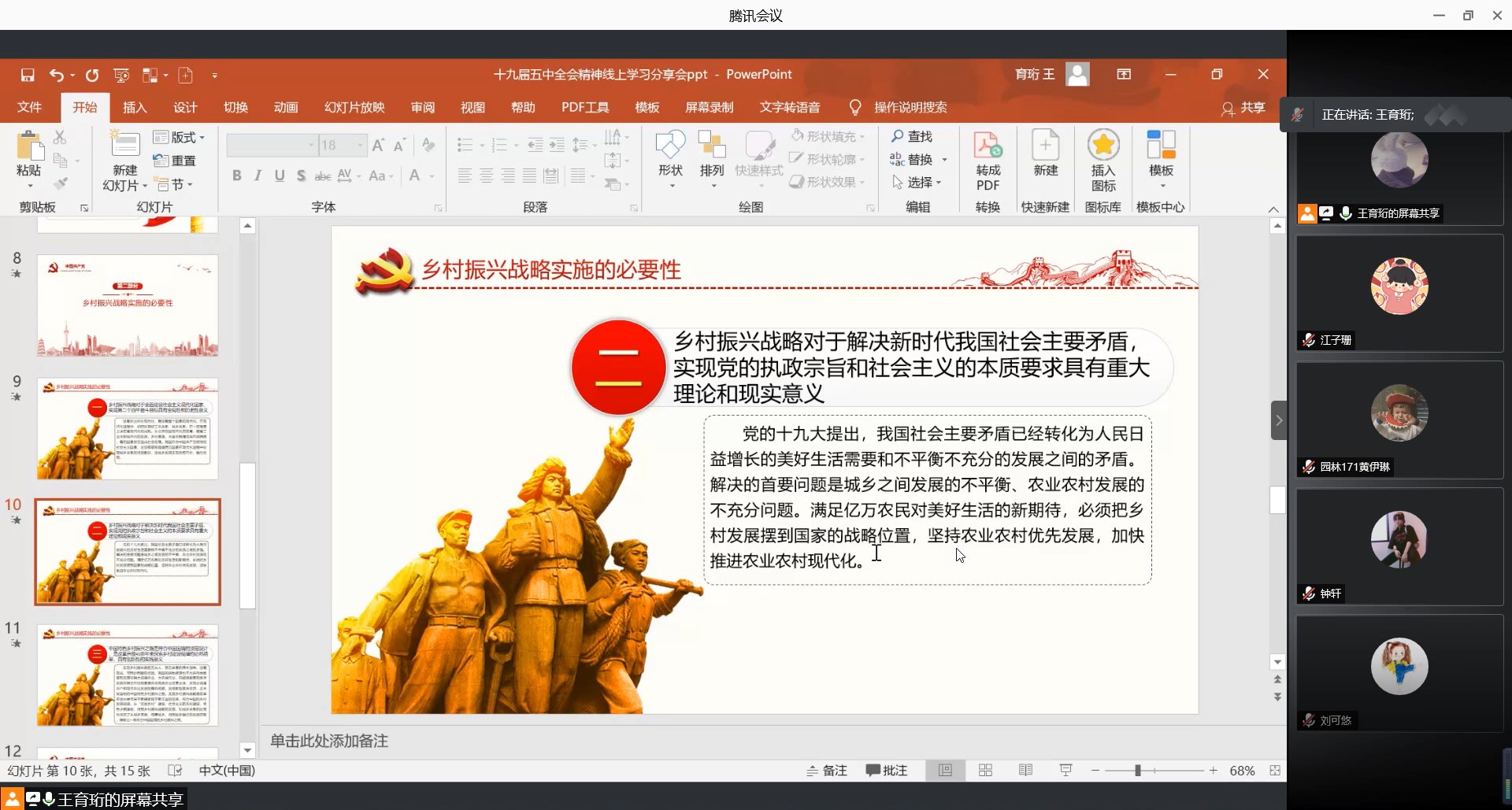The image size is (1512, 810).
Task: Click the zoom slider handle
Action: click(x=1138, y=771)
